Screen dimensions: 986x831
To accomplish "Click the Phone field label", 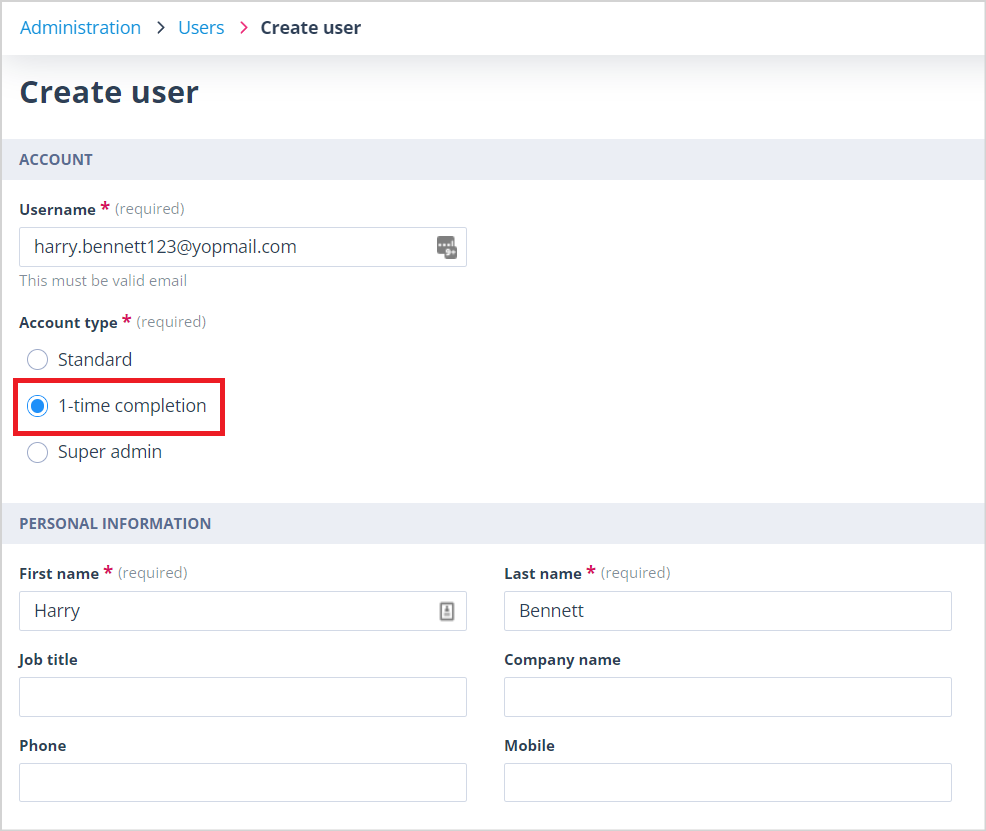I will [x=43, y=746].
